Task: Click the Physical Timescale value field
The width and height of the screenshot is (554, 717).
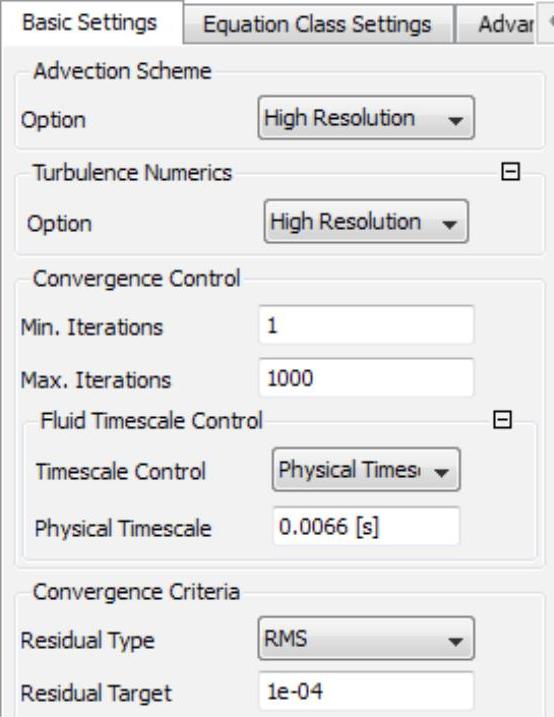Action: pos(366,526)
